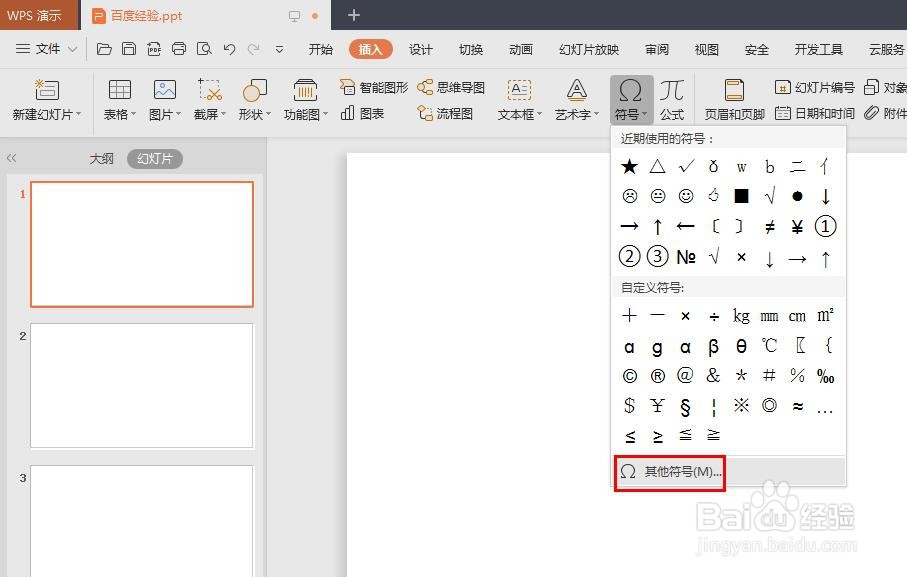Insert the ‰ per-mille symbol
This screenshot has width=907, height=577.
pos(825,376)
